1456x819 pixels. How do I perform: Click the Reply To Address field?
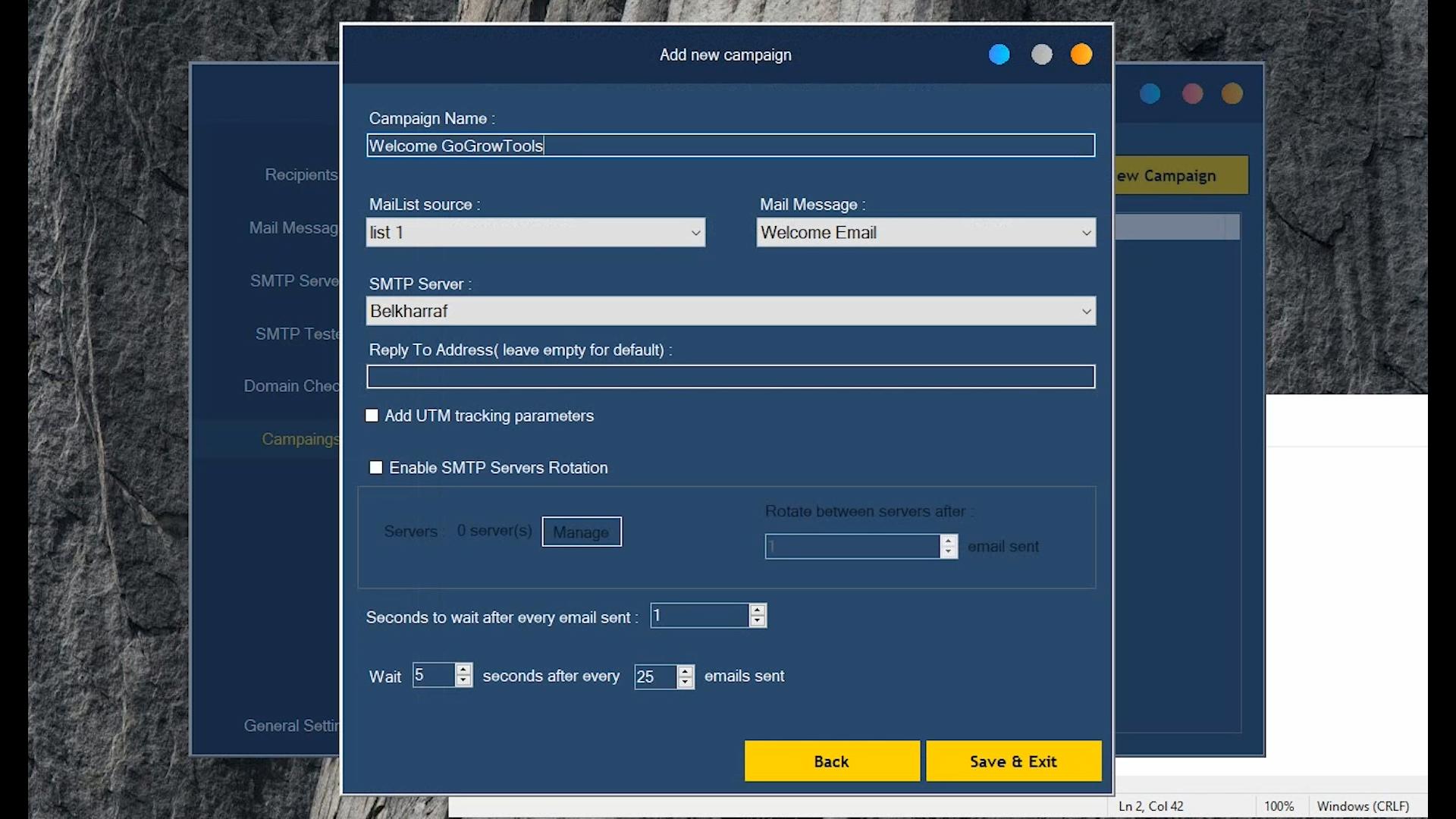coord(730,376)
